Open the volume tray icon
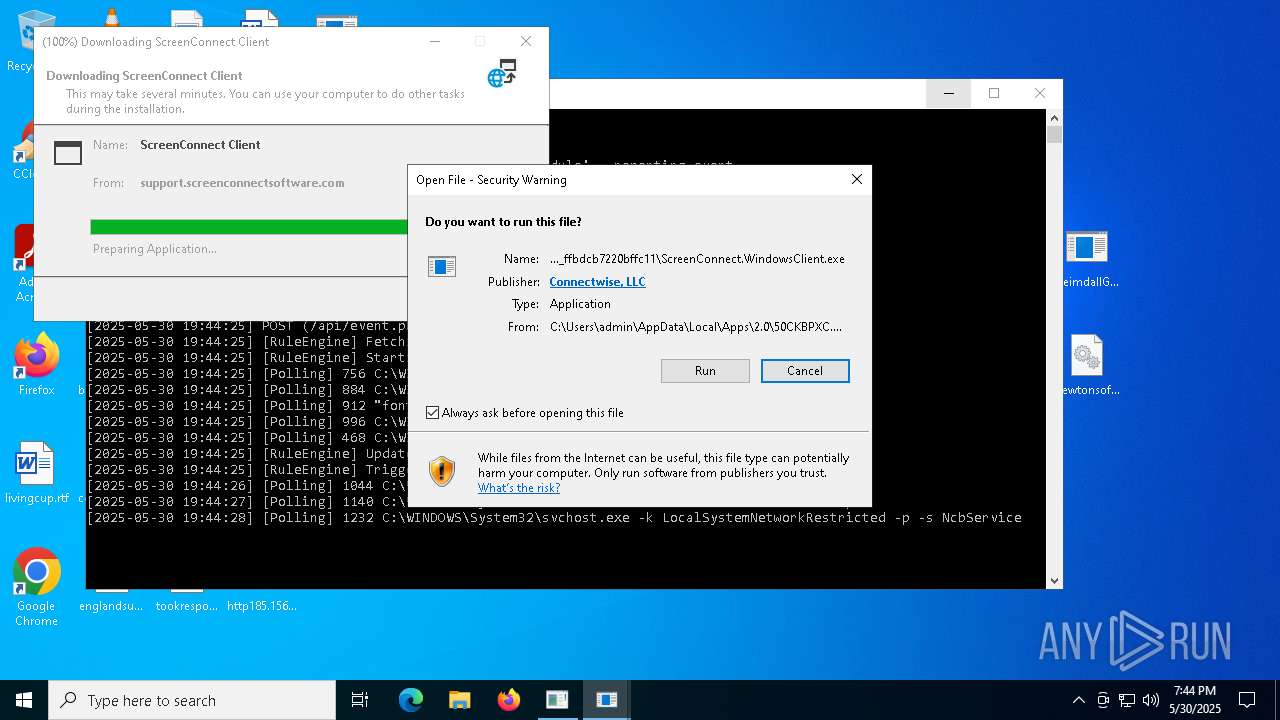Viewport: 1280px width, 720px height. (1151, 700)
